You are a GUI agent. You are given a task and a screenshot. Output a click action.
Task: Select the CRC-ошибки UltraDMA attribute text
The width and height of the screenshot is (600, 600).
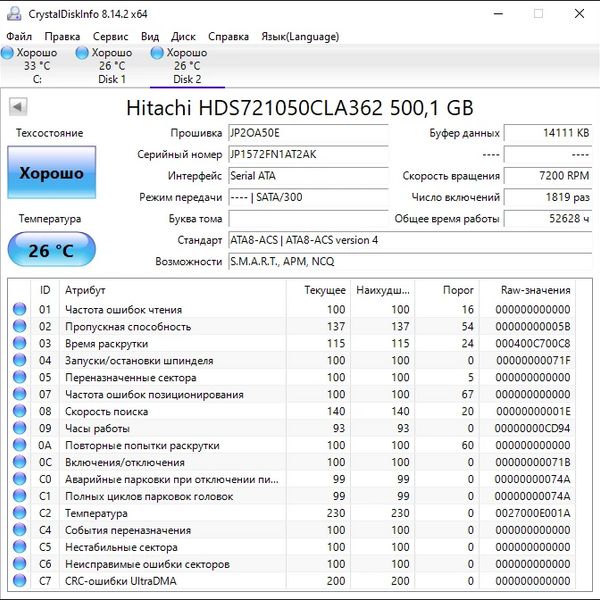pos(121,581)
